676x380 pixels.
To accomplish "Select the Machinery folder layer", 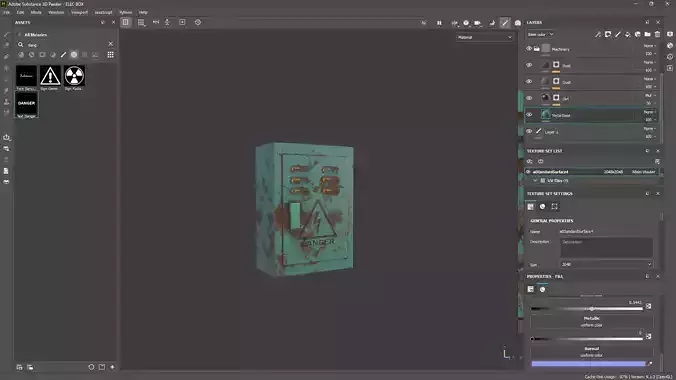I will tap(591, 49).
